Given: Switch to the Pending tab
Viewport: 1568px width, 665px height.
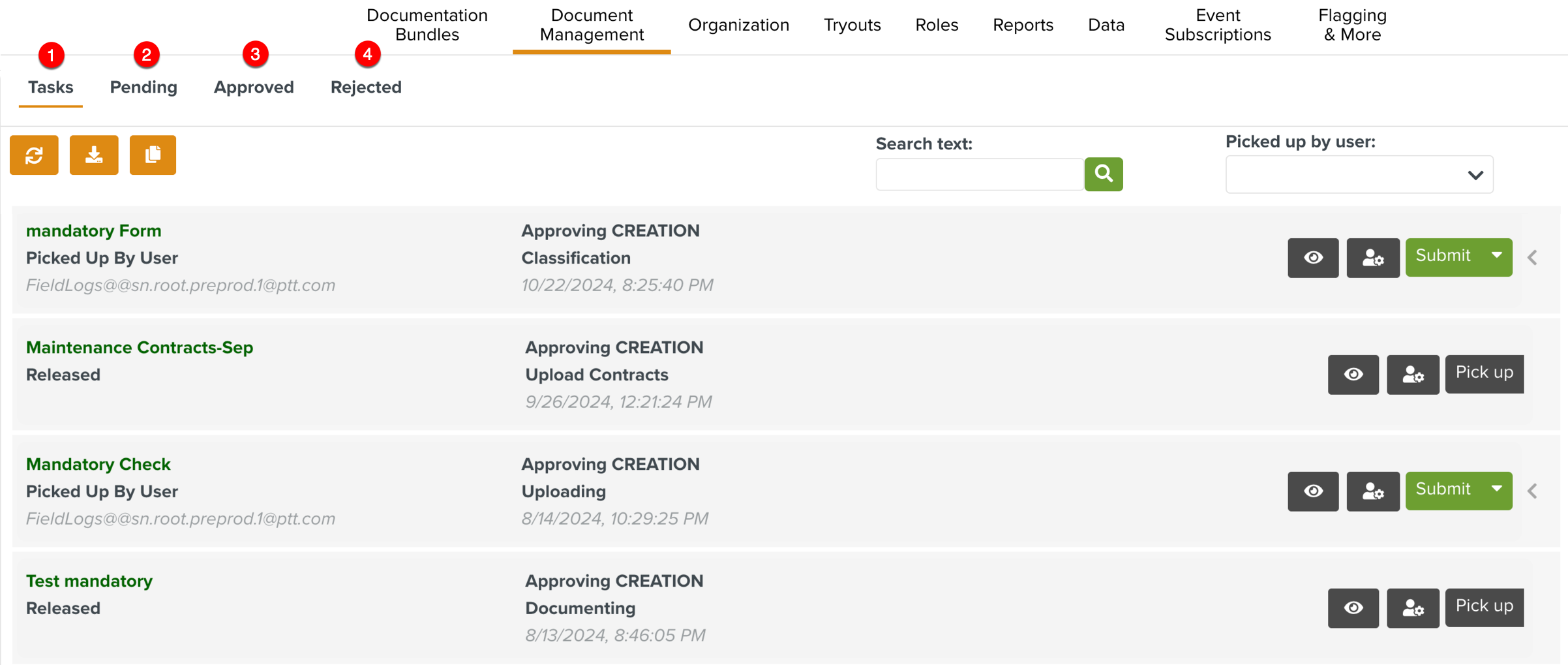Looking at the screenshot, I should point(143,87).
